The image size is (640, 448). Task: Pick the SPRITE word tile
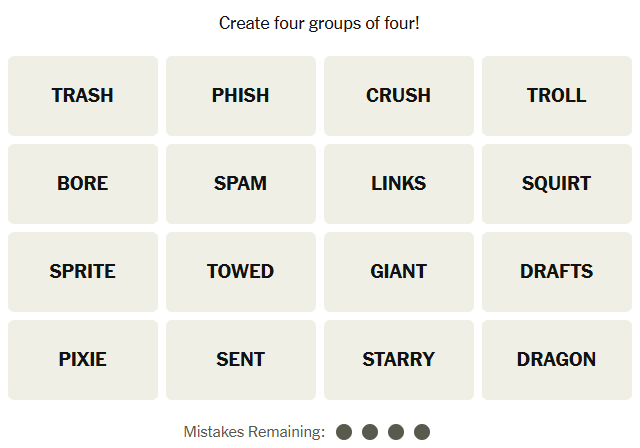83,272
